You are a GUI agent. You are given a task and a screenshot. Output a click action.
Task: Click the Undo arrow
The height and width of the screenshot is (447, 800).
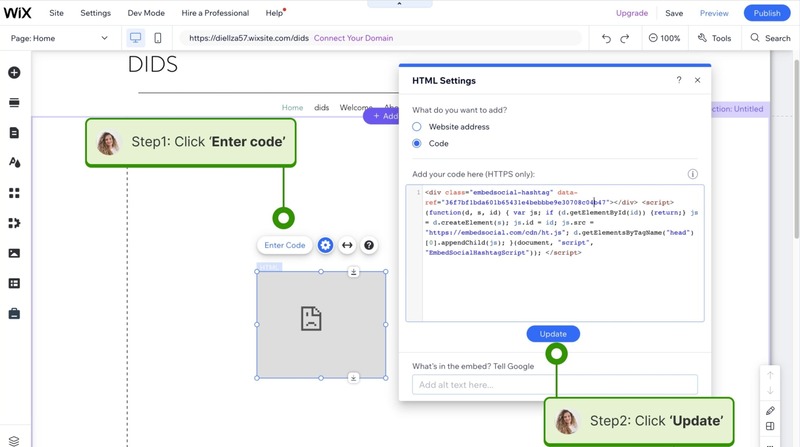point(606,38)
